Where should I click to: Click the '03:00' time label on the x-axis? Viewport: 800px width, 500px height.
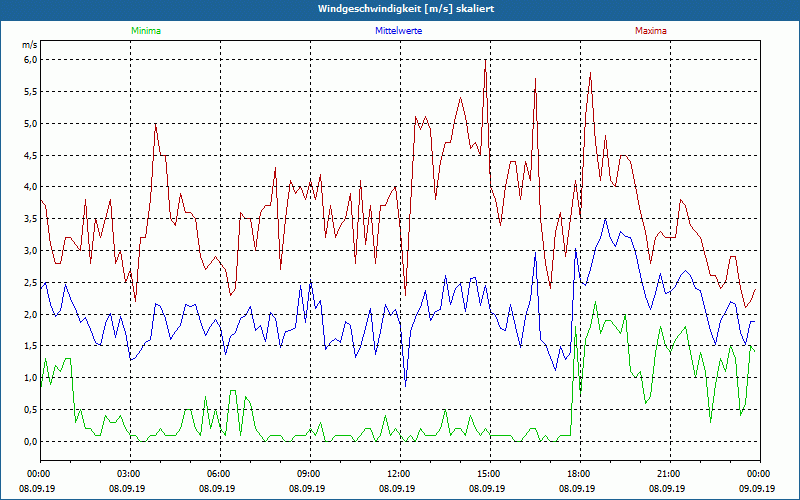pos(130,474)
